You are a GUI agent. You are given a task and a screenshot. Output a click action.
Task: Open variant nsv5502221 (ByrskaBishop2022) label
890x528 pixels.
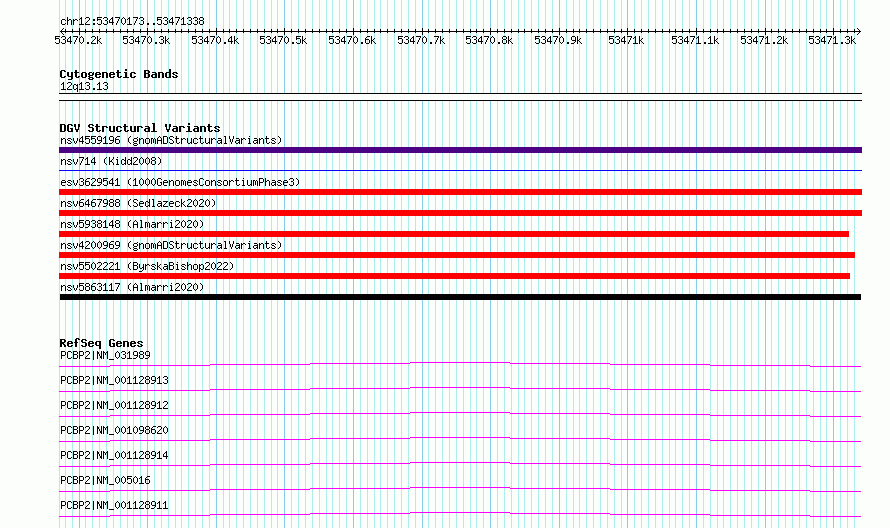click(x=147, y=266)
